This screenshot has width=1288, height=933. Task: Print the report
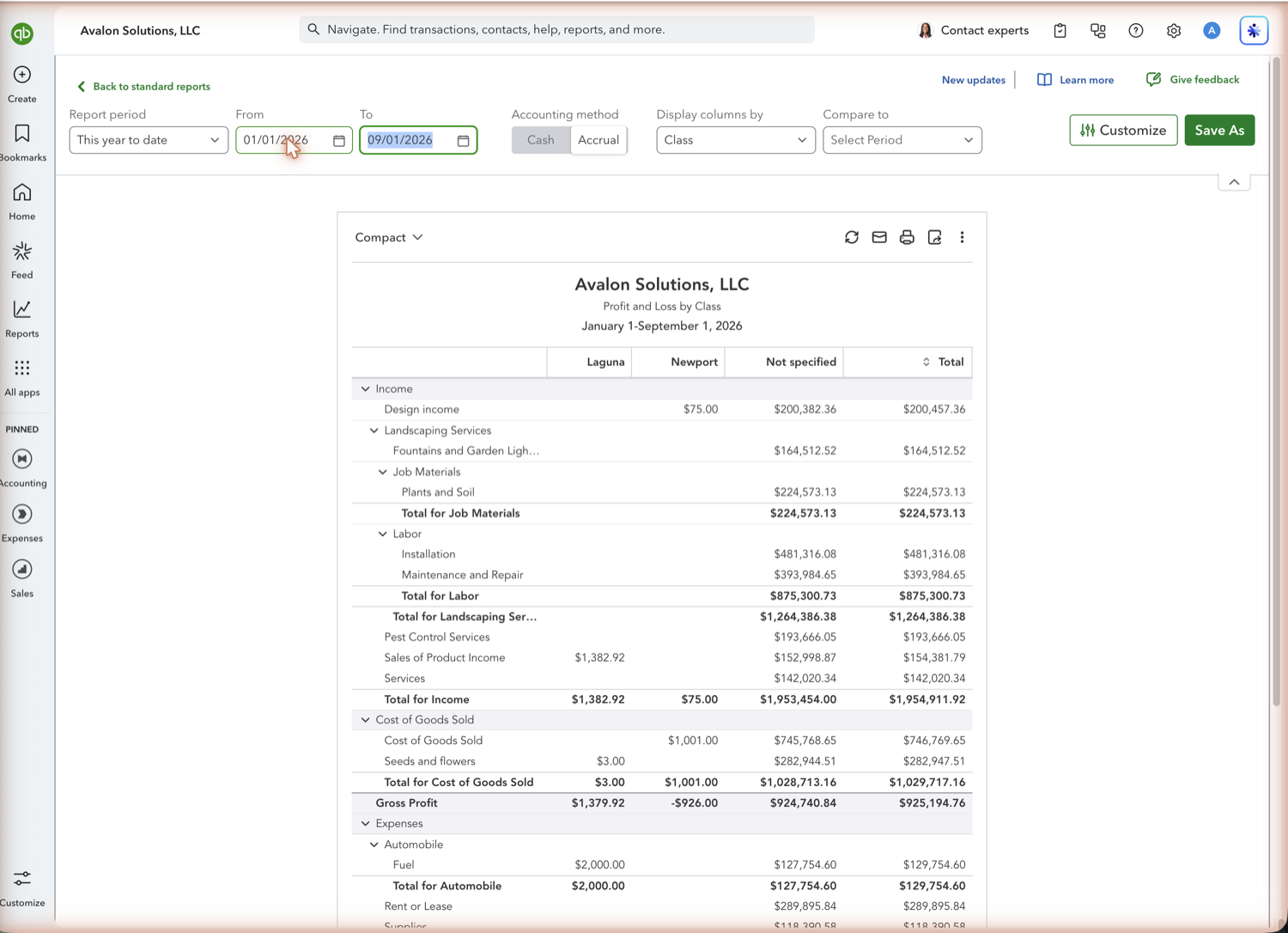pos(907,237)
